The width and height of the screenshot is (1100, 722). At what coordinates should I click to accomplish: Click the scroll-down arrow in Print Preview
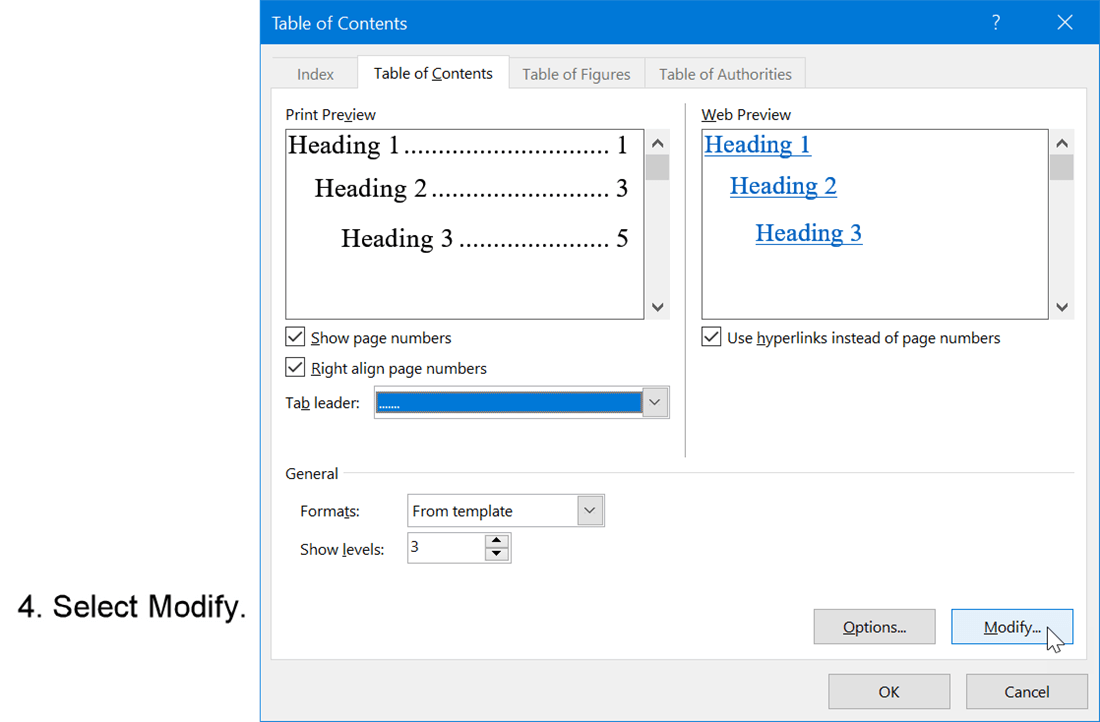[657, 307]
